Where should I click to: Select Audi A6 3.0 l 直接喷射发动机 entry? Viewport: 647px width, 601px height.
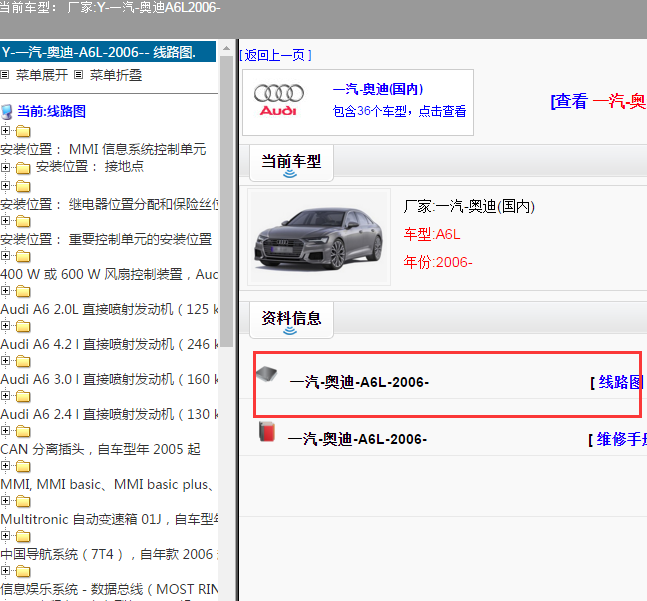pos(109,379)
